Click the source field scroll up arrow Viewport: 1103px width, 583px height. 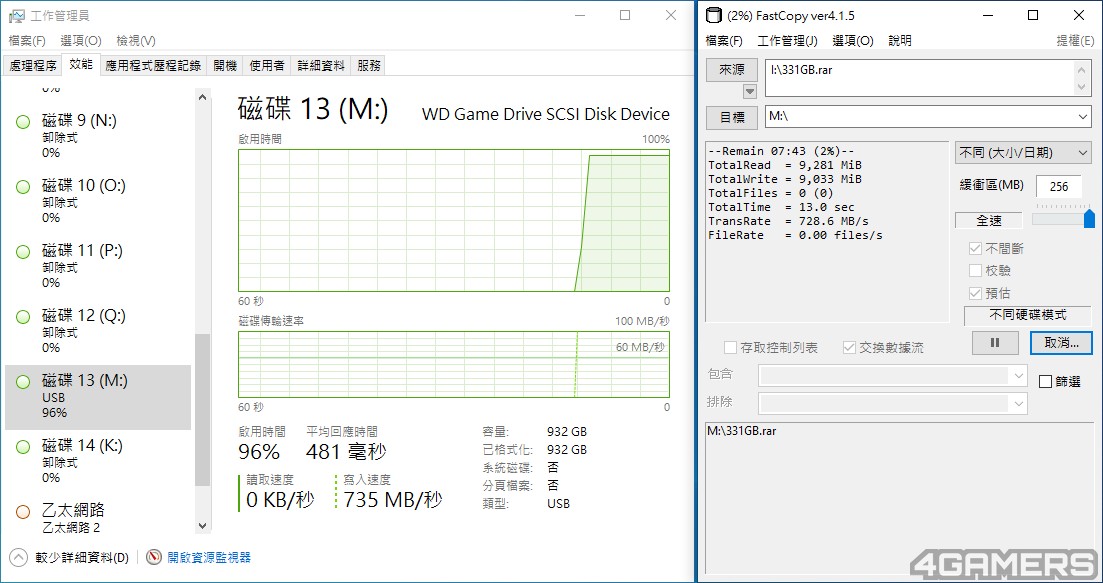click(1082, 70)
